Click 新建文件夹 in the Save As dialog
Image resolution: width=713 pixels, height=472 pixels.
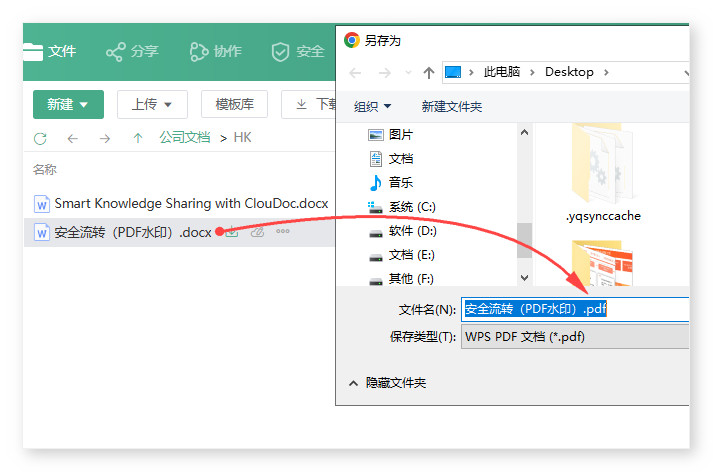452,106
